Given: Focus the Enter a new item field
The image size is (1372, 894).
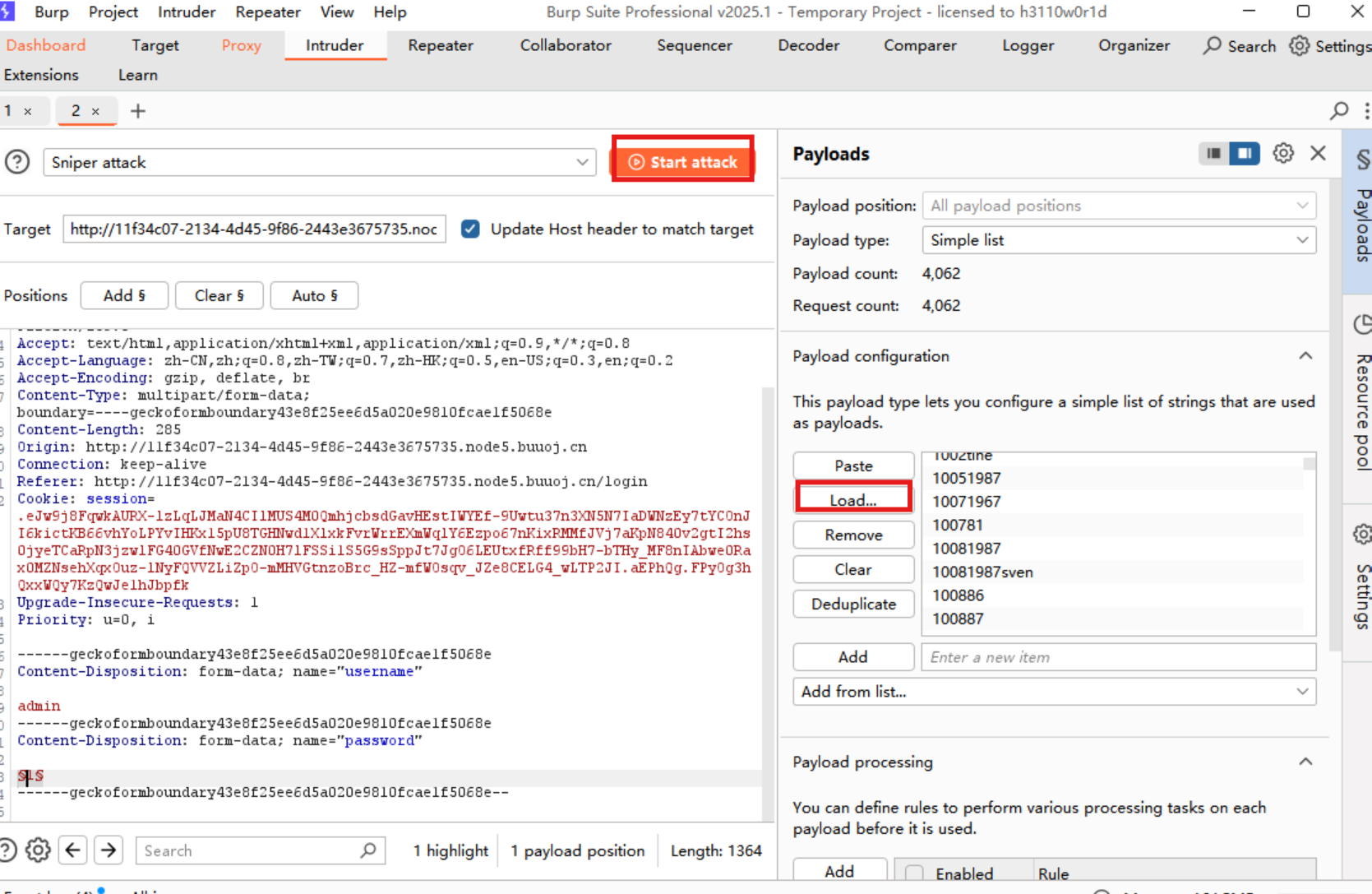Looking at the screenshot, I should click(x=1120, y=657).
